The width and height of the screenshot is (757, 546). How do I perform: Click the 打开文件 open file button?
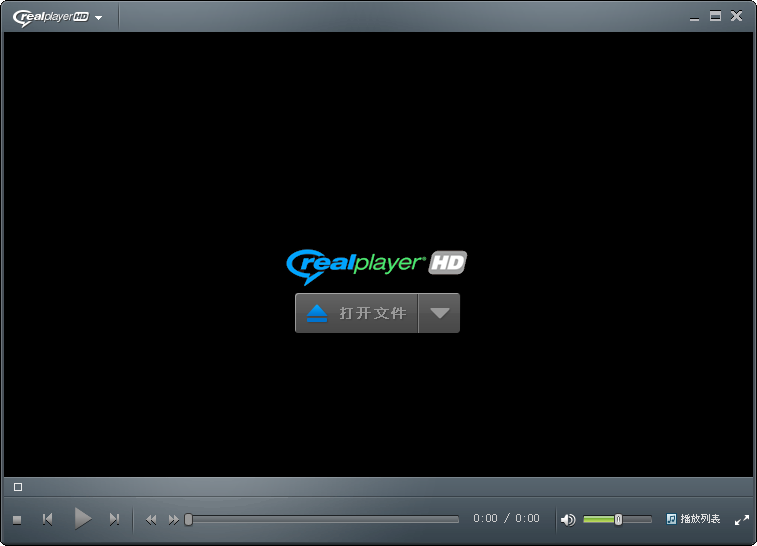click(357, 313)
